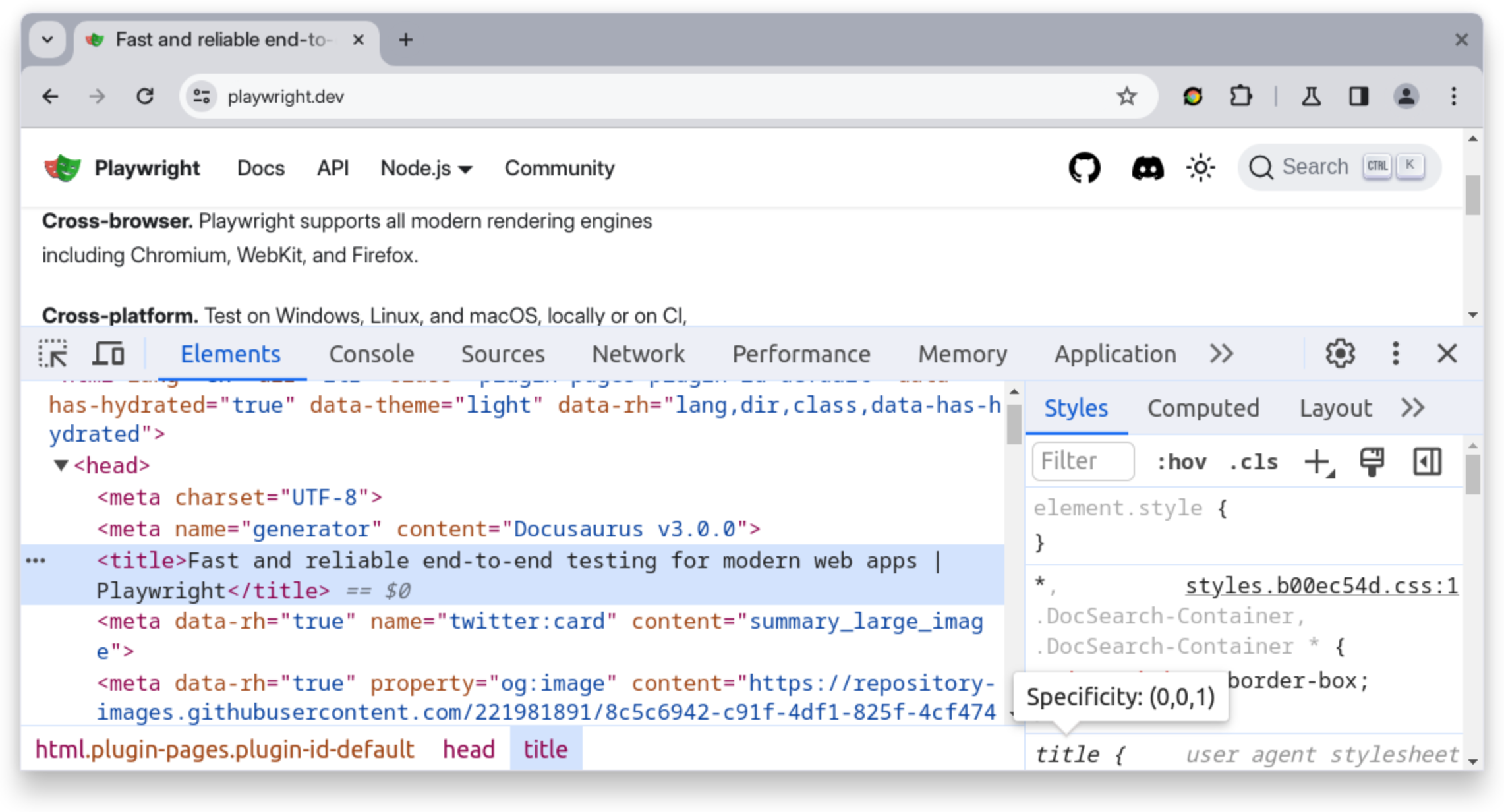Click the Playwright logo home link

click(121, 168)
